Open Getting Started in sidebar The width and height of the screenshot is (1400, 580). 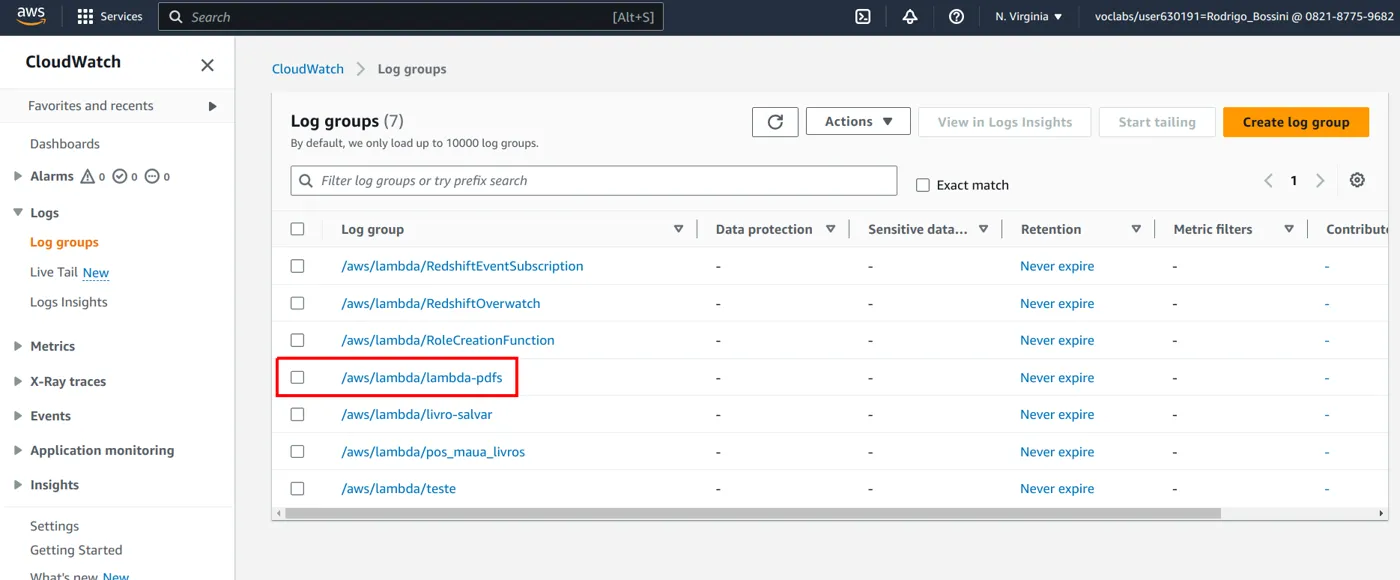(76, 550)
